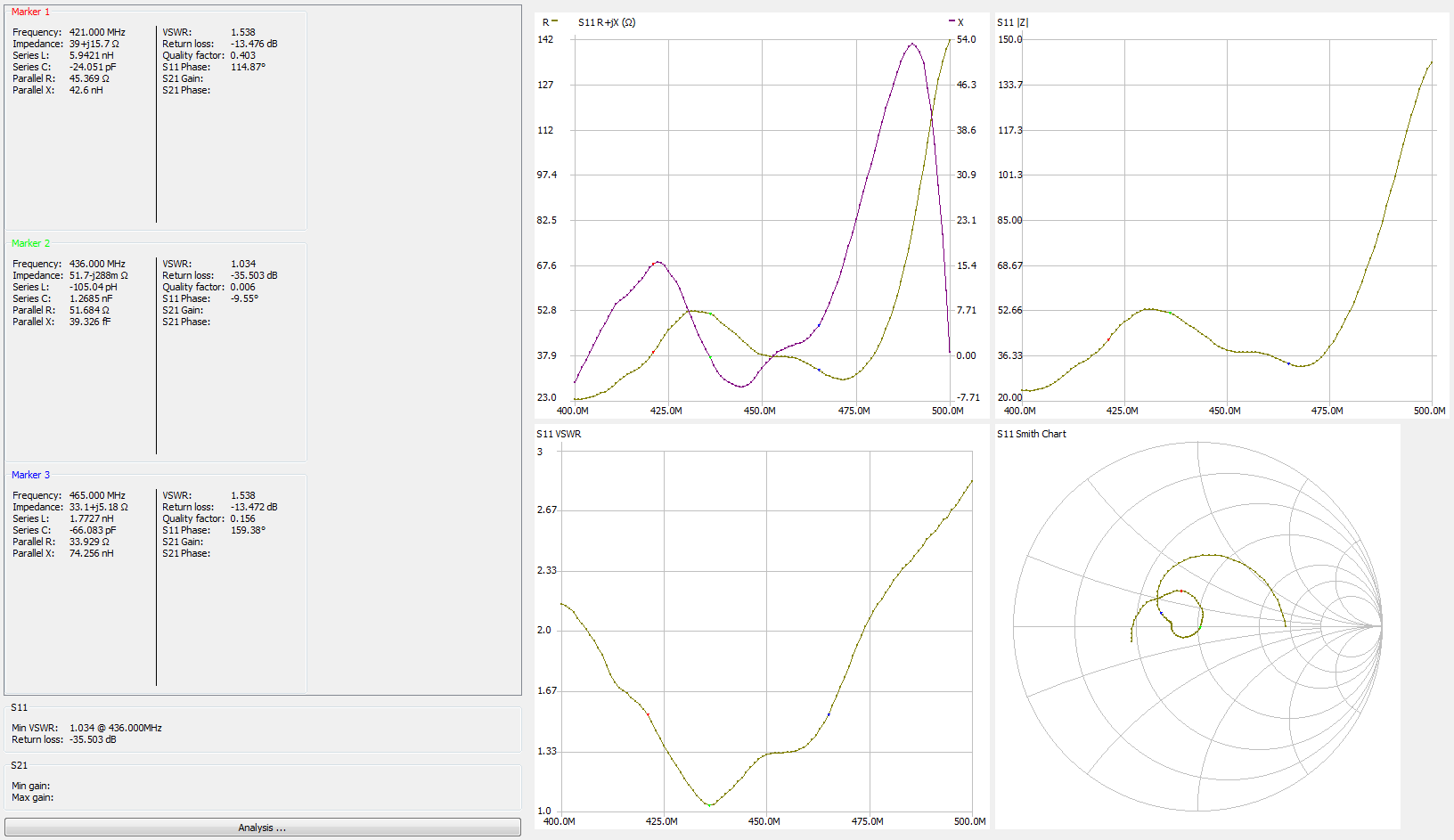Click Marker 3 return loss -13.472 dB
1454x840 pixels.
(254, 507)
